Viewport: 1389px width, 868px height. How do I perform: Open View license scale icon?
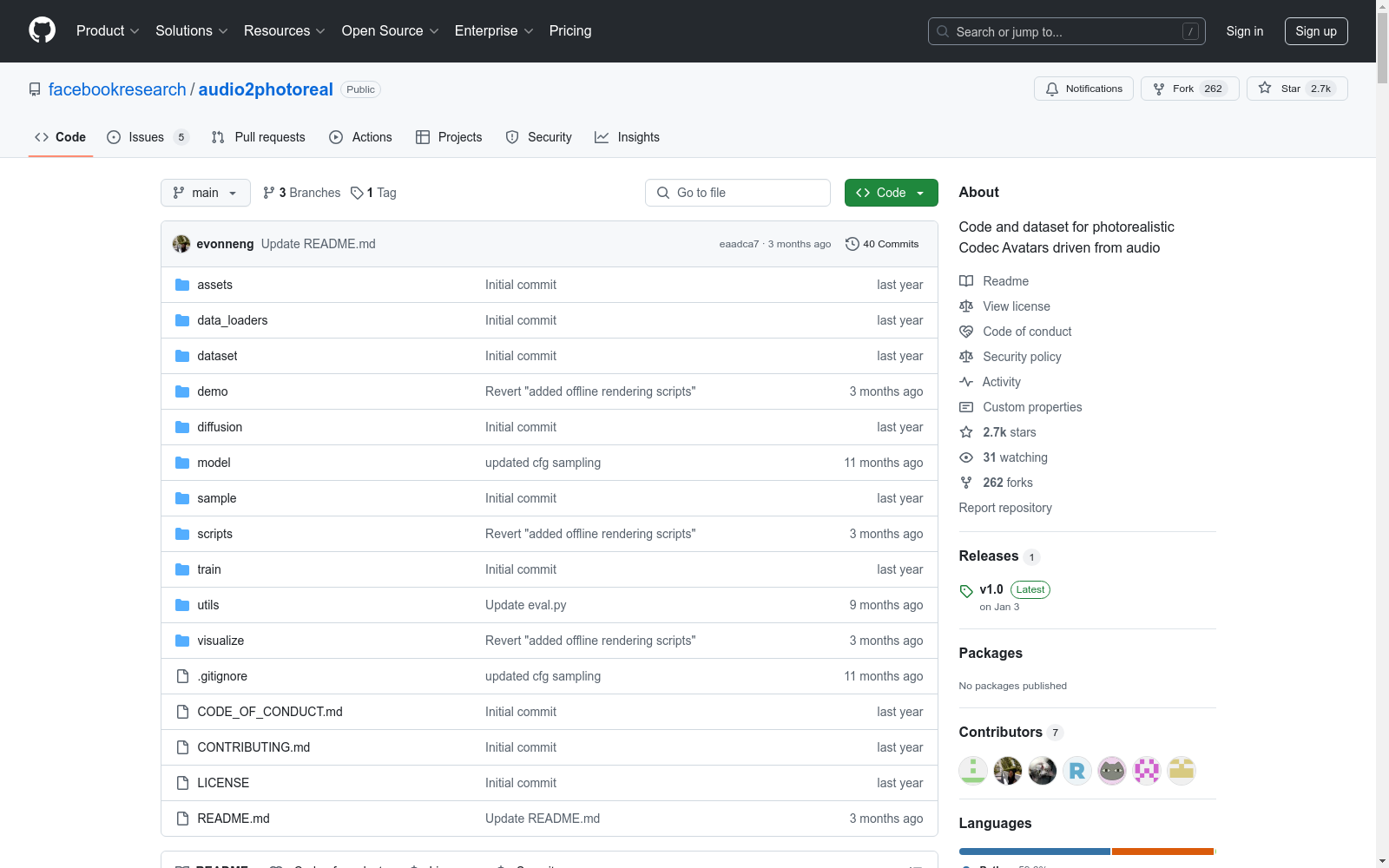click(966, 306)
